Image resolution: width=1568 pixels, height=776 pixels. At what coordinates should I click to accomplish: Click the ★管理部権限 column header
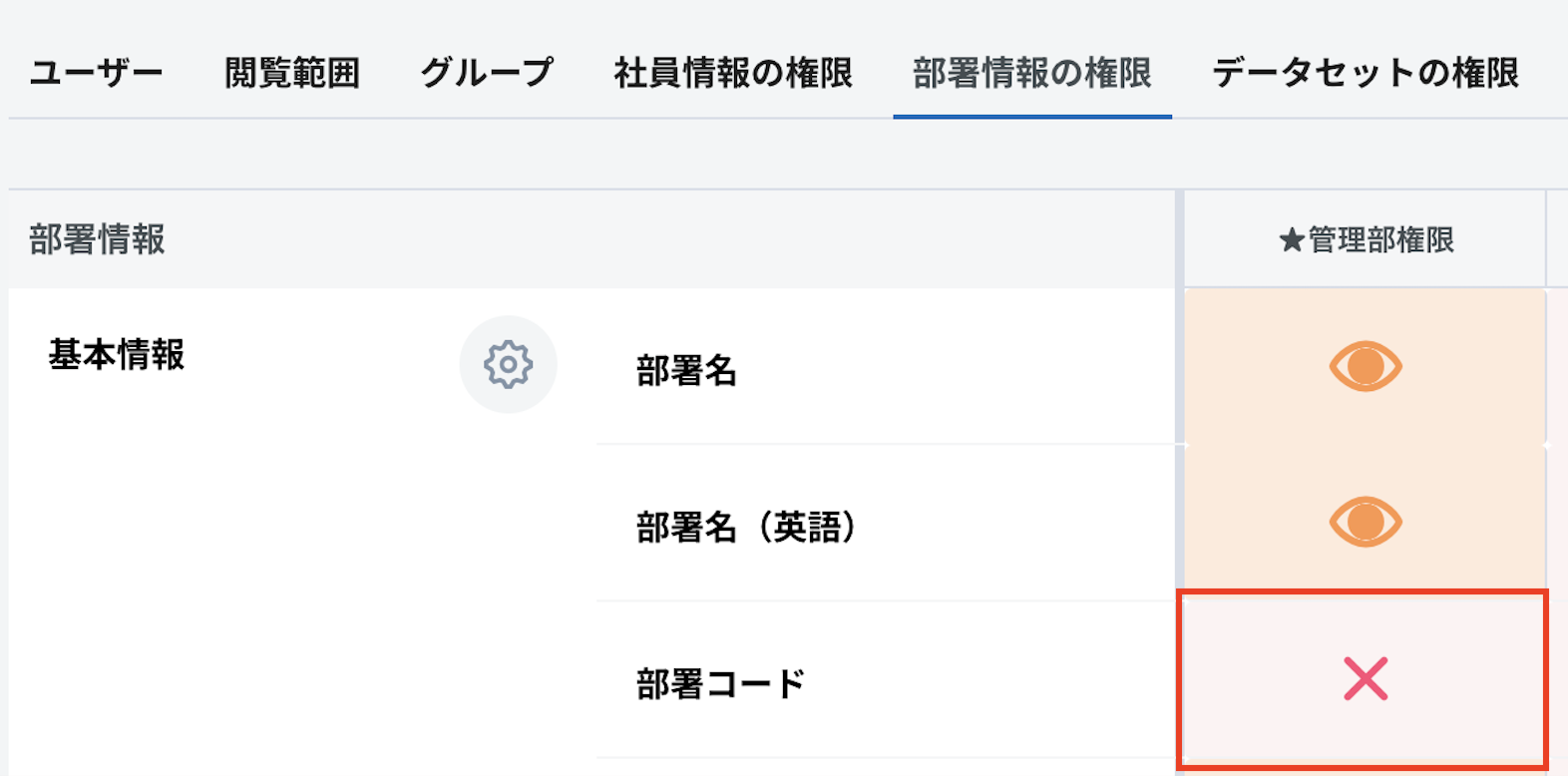(1369, 239)
